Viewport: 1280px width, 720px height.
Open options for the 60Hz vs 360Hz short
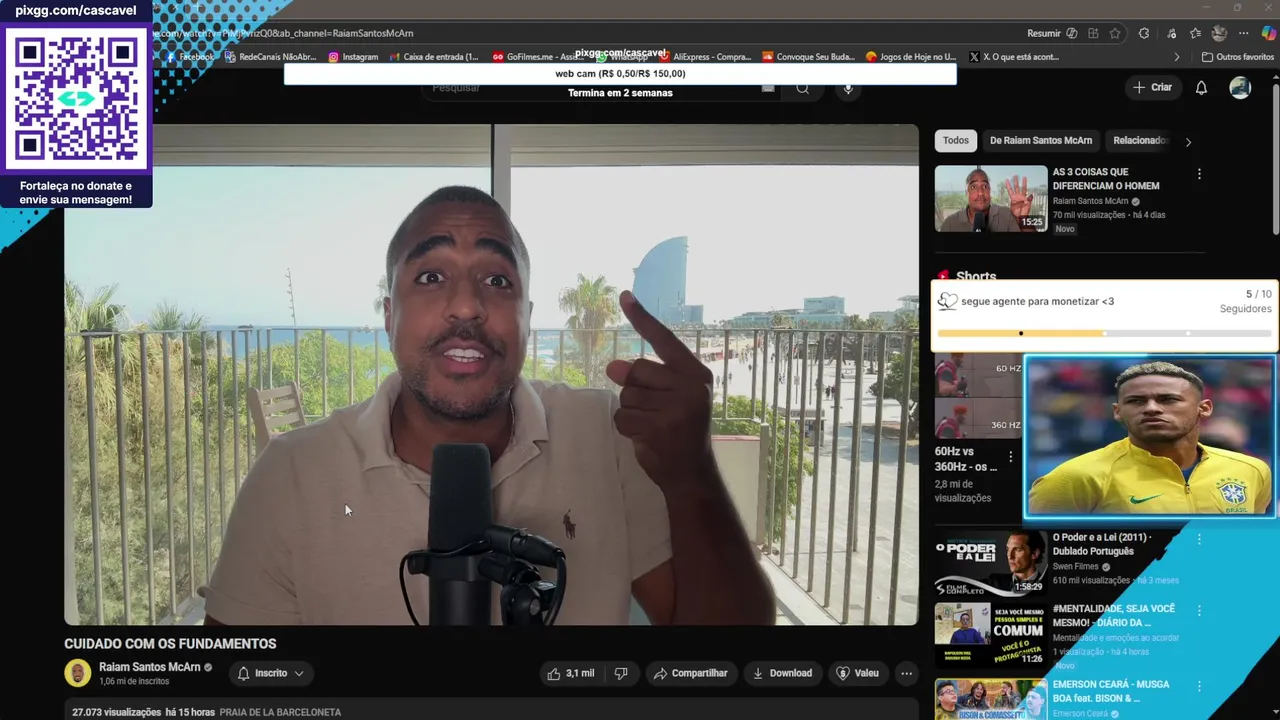click(x=1010, y=457)
